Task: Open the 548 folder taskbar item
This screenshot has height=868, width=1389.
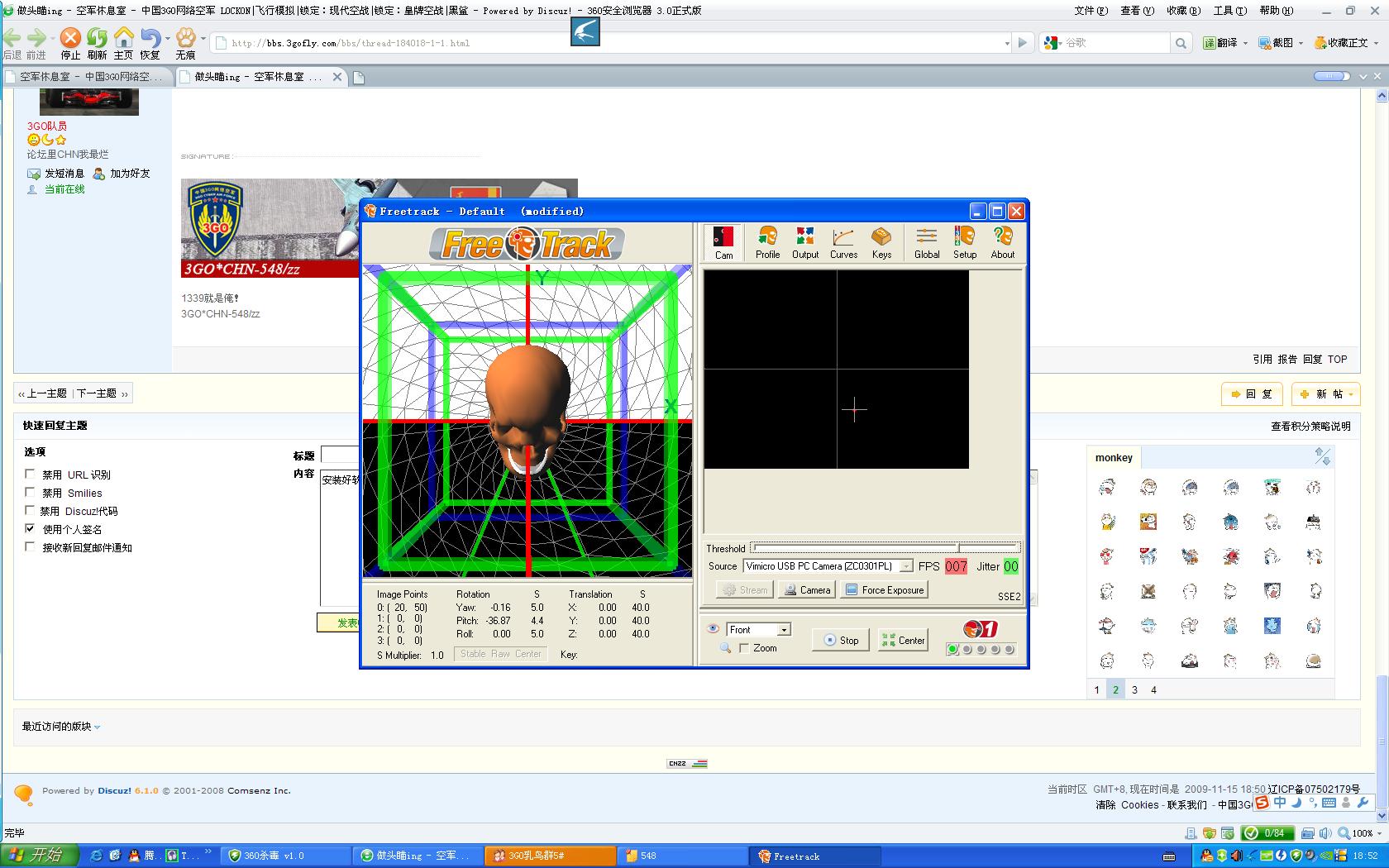Action: coord(680,856)
